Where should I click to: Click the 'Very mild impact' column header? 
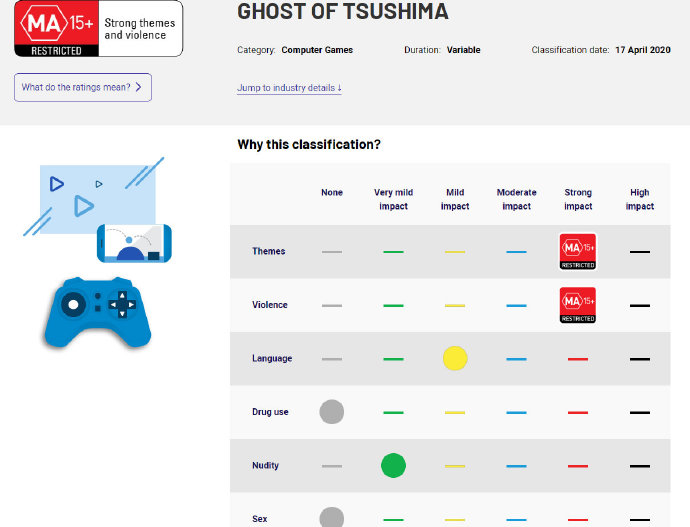pos(393,199)
